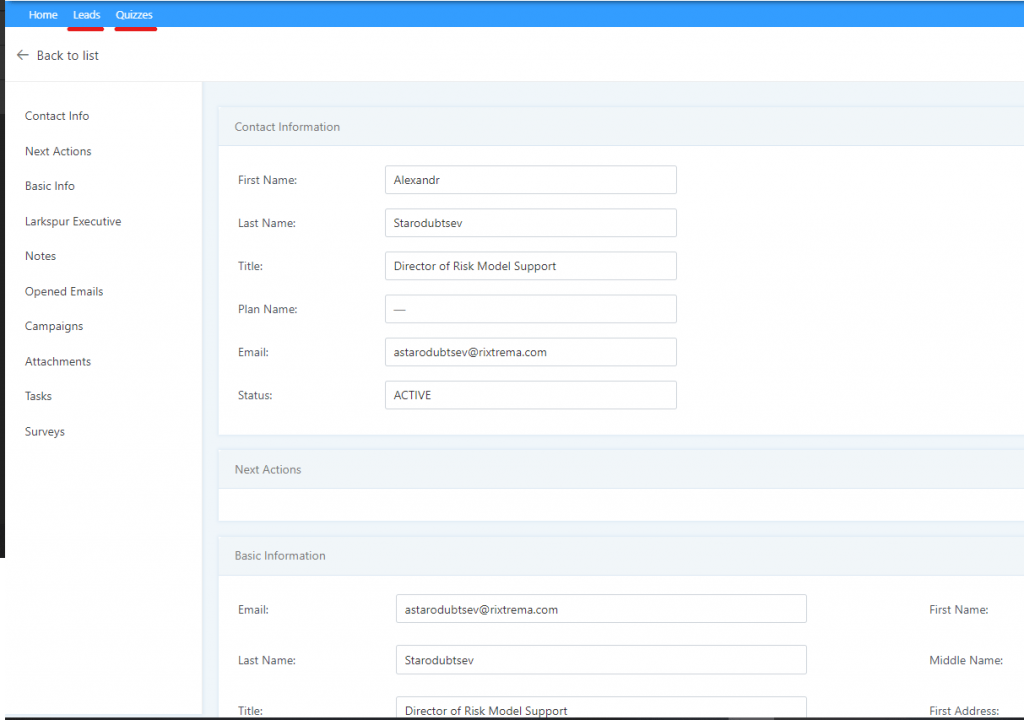Open the Campaigns sidebar section

click(x=54, y=326)
